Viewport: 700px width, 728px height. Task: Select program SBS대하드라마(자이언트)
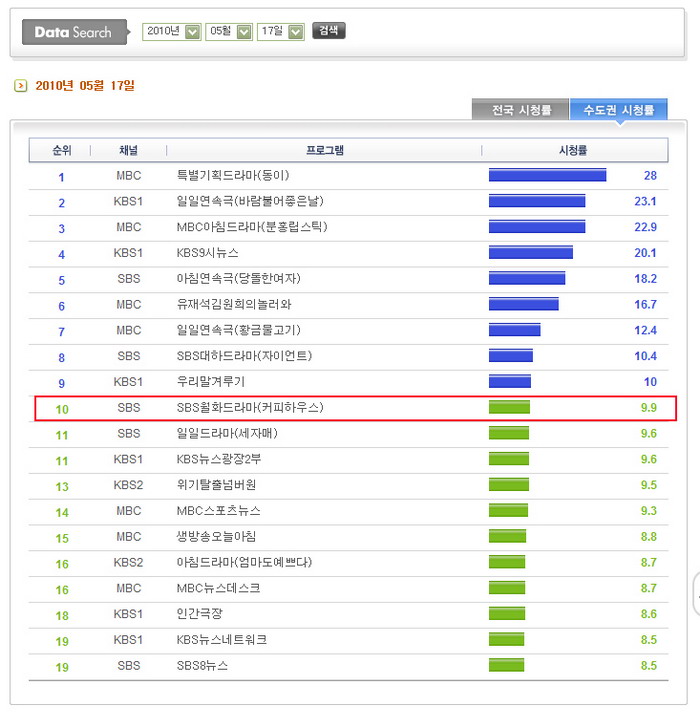(244, 356)
